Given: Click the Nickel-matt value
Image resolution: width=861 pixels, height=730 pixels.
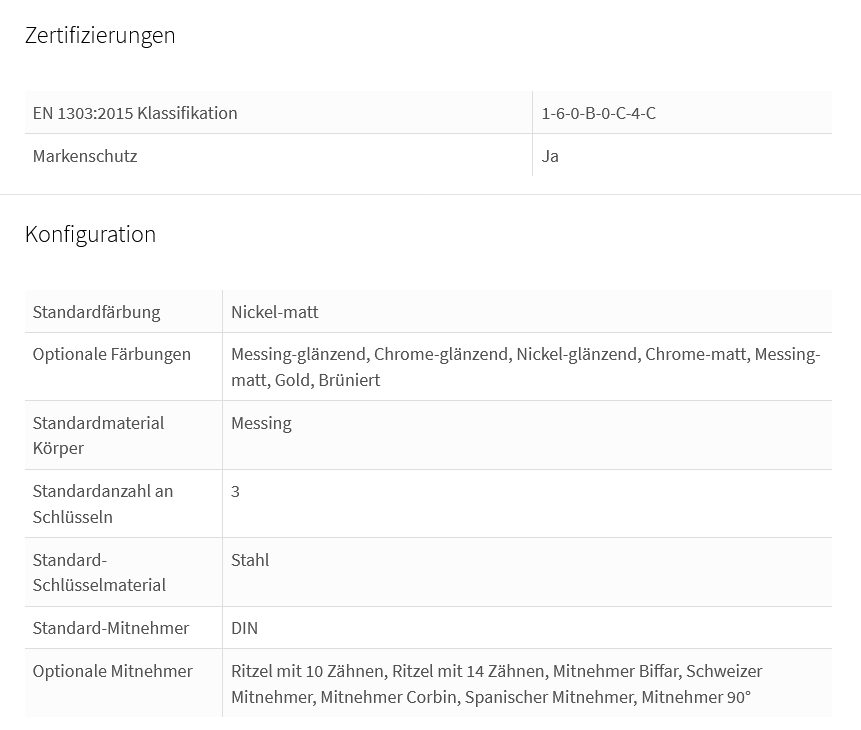Looking at the screenshot, I should point(275,312).
